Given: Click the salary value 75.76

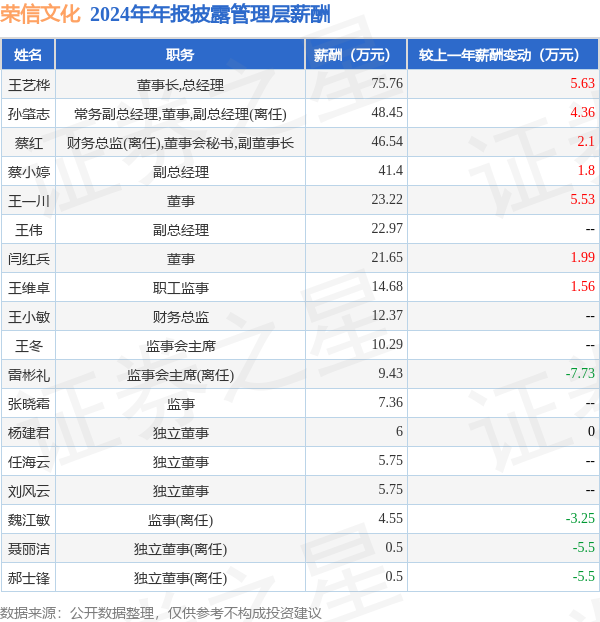Looking at the screenshot, I should [387, 83].
